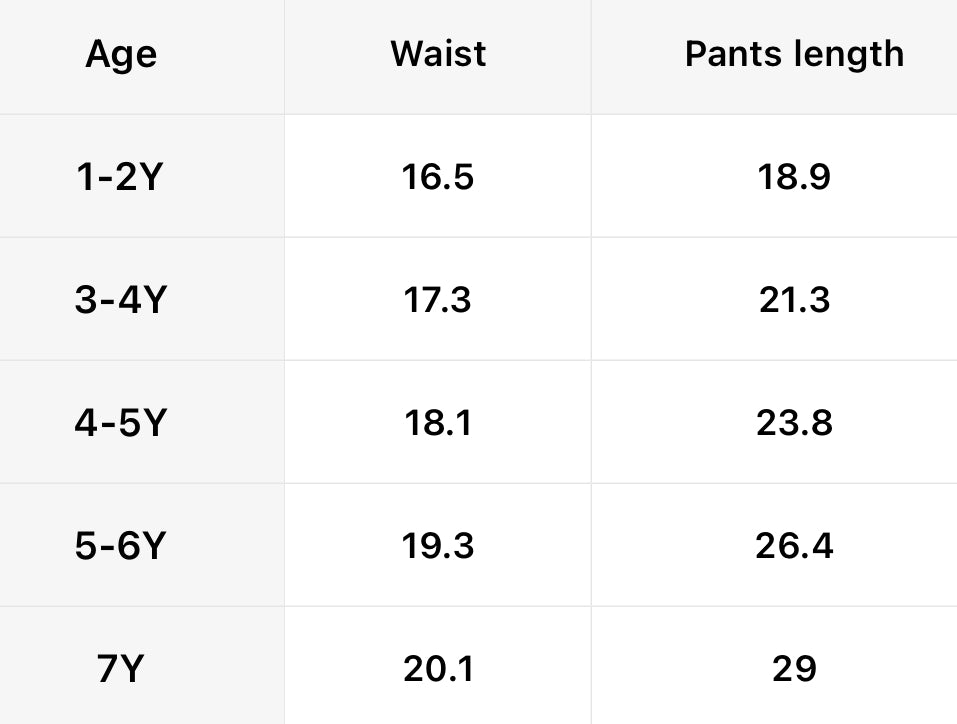The width and height of the screenshot is (957, 724).
Task: Select the 7Y age cell
Action: click(120, 668)
